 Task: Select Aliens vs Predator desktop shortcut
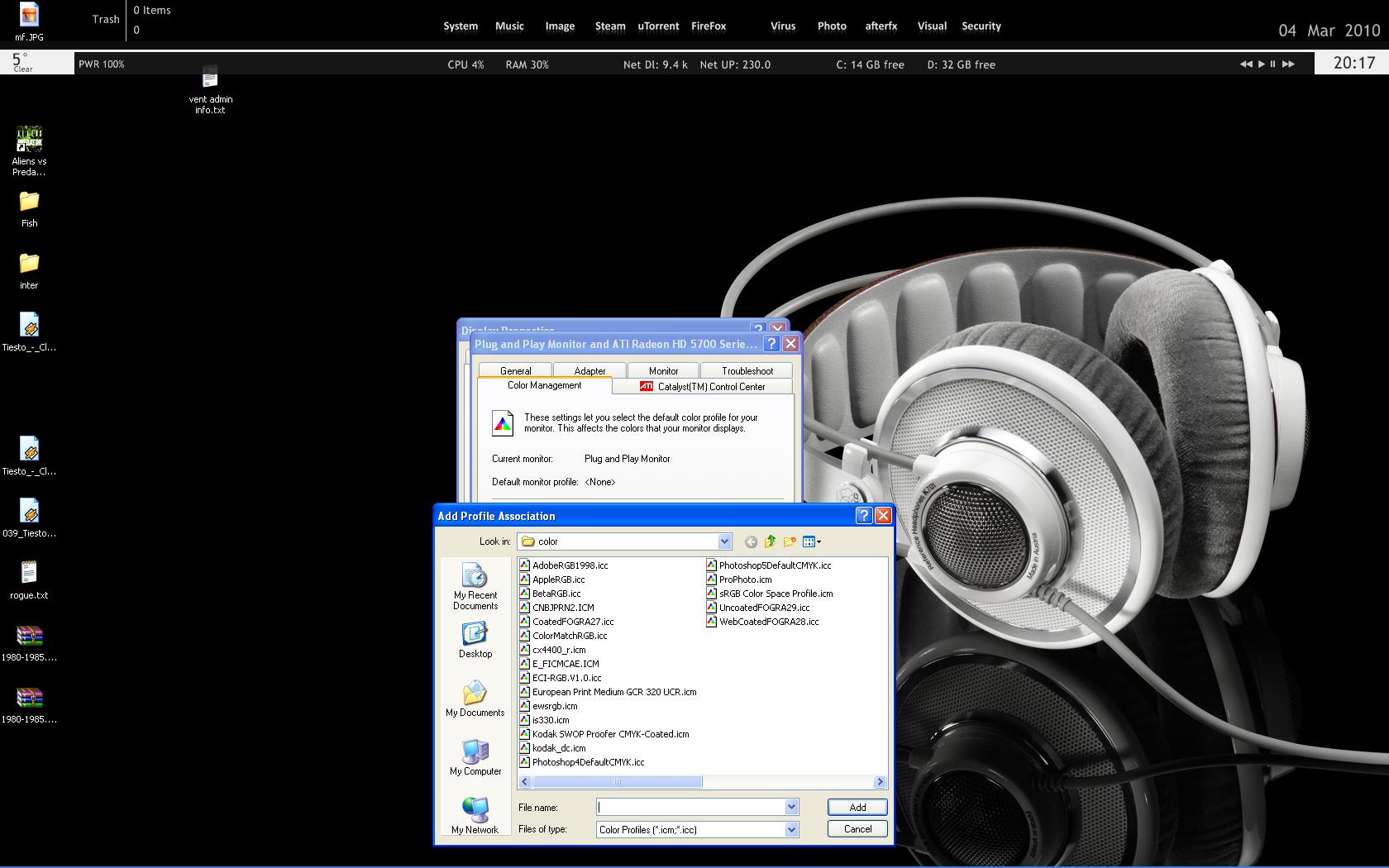click(x=29, y=151)
